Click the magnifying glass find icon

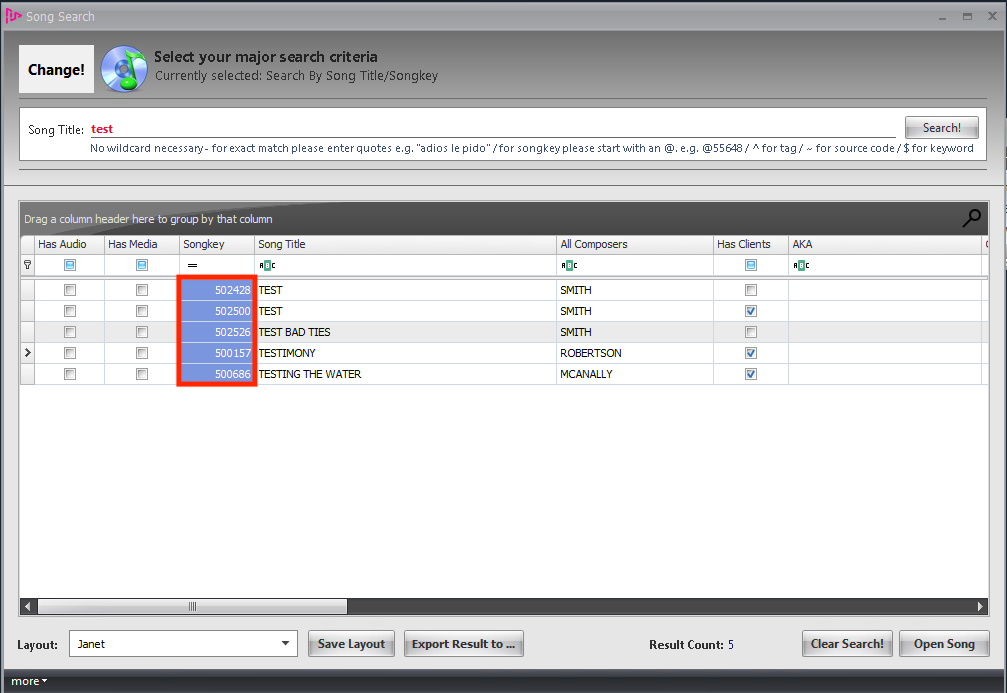971,218
